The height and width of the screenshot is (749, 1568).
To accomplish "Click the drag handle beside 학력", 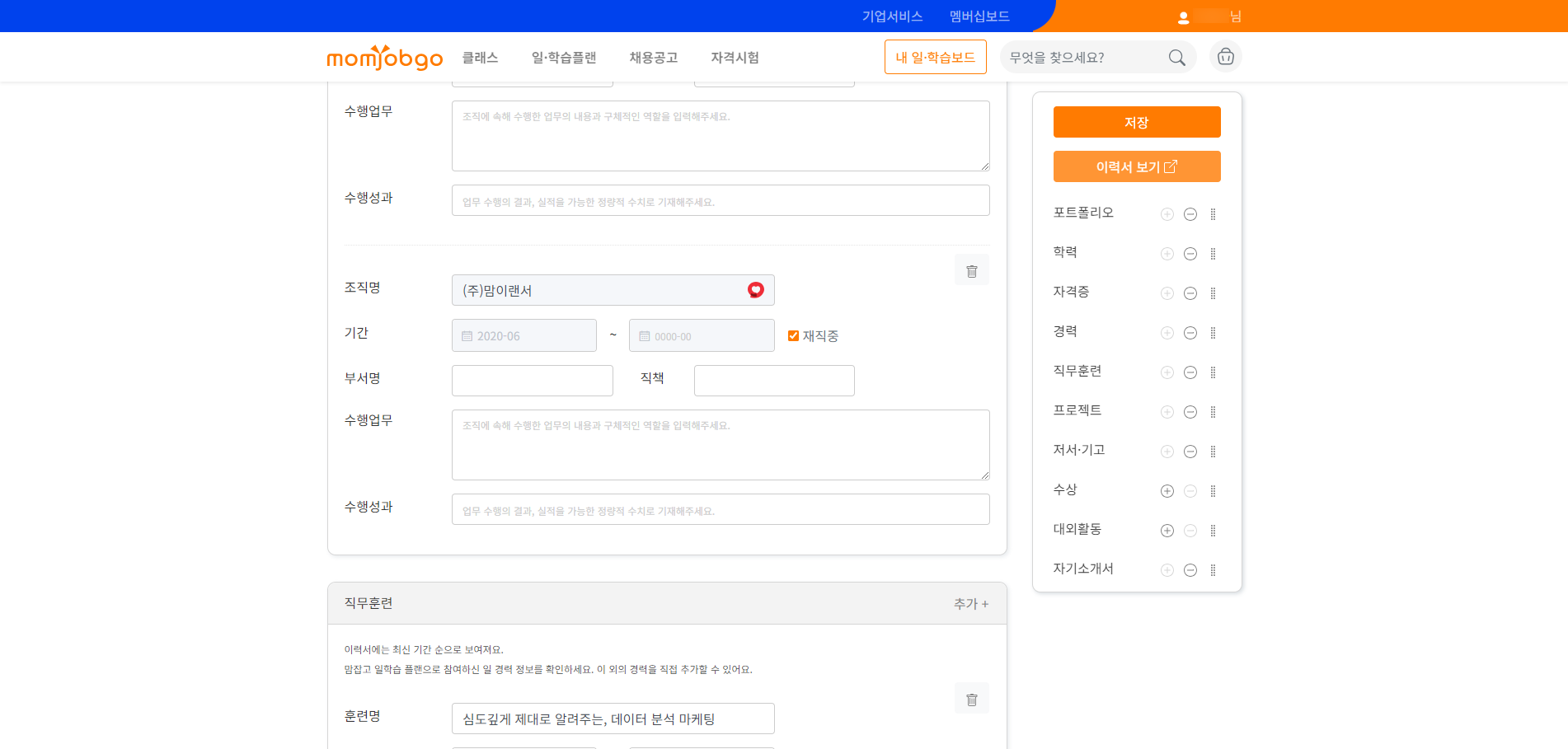I will 1213,254.
